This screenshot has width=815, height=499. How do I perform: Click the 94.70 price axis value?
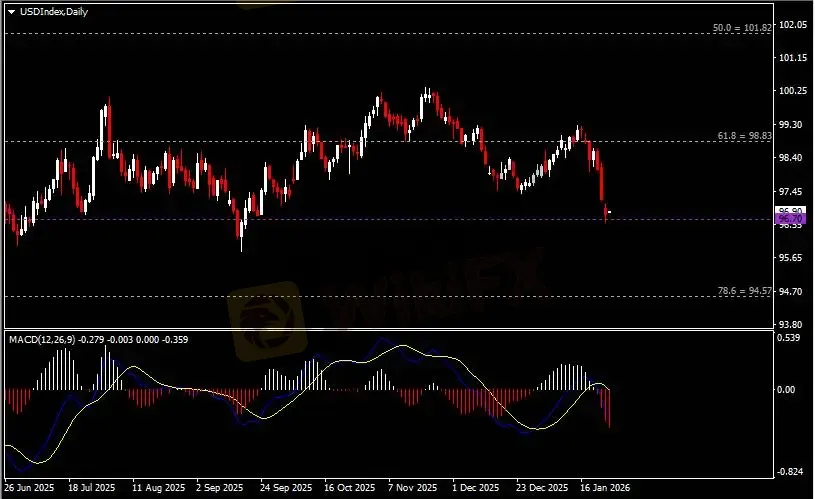(791, 291)
